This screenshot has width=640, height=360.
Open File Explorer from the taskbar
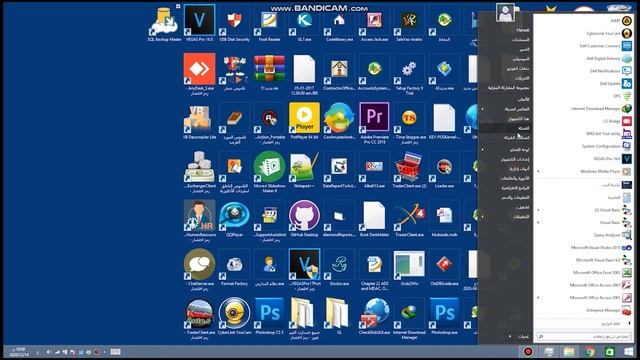pos(569,351)
